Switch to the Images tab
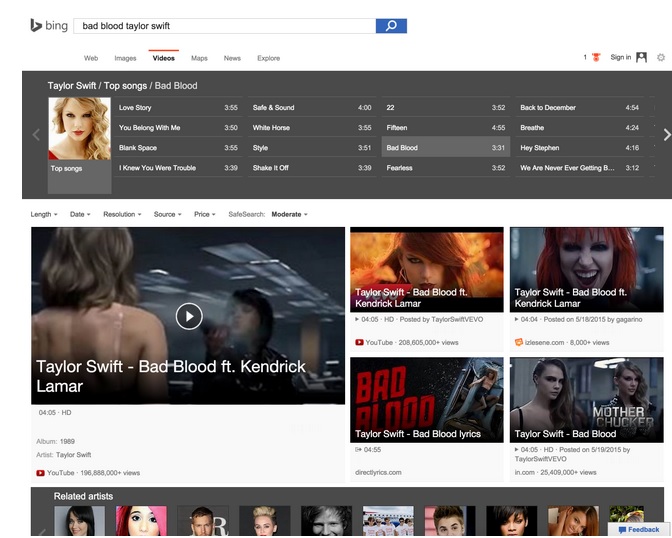672x538 pixels. (x=125, y=59)
